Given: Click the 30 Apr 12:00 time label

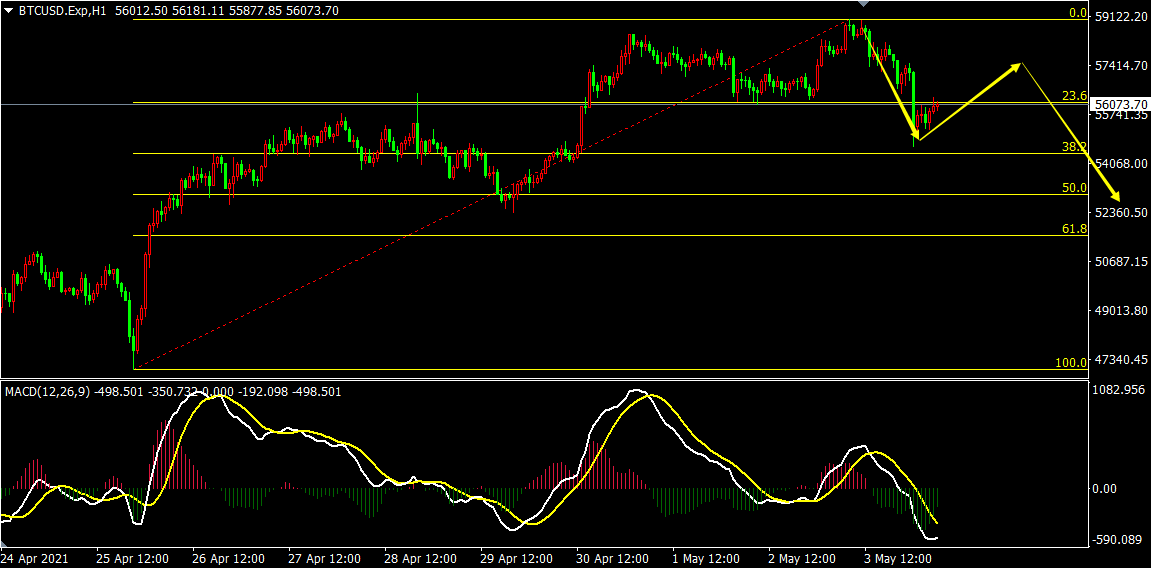Looking at the screenshot, I should [x=613, y=558].
